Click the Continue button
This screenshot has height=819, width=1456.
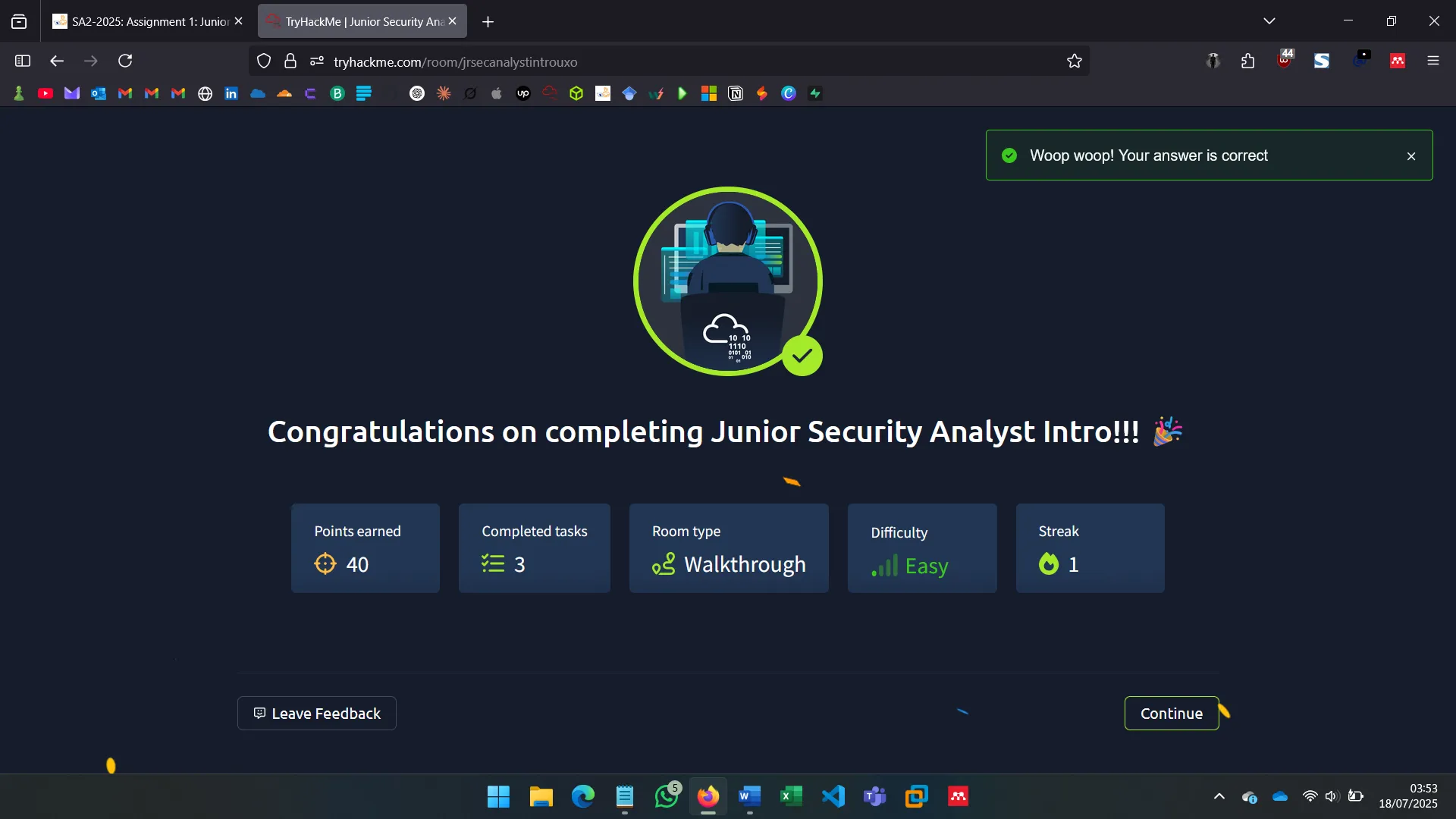(1172, 713)
